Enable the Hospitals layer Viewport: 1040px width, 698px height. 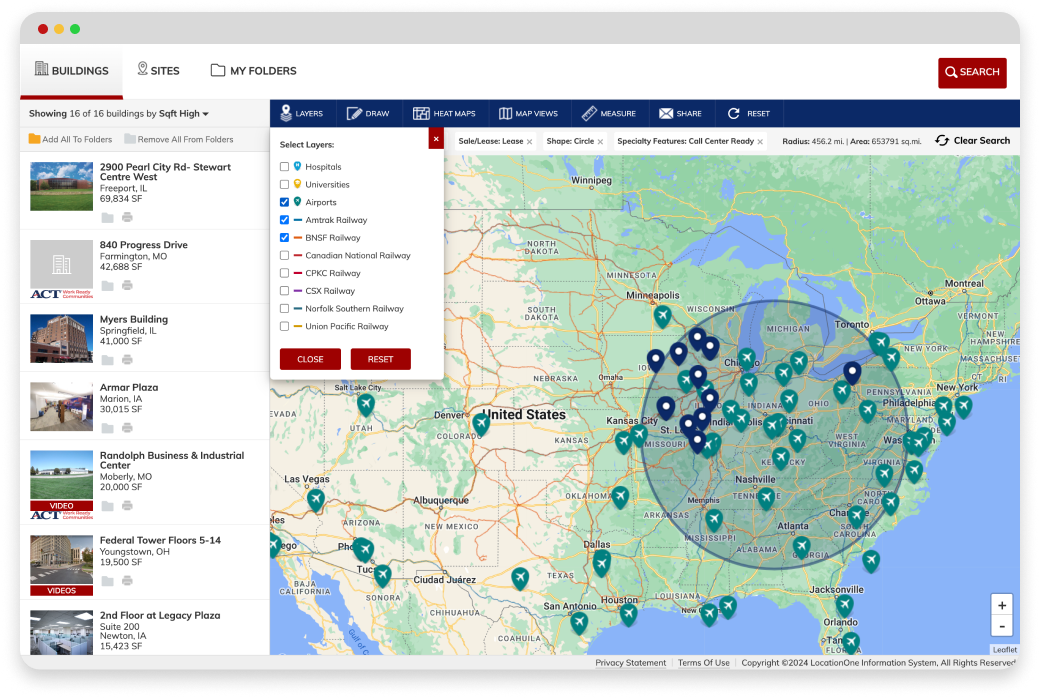(284, 165)
